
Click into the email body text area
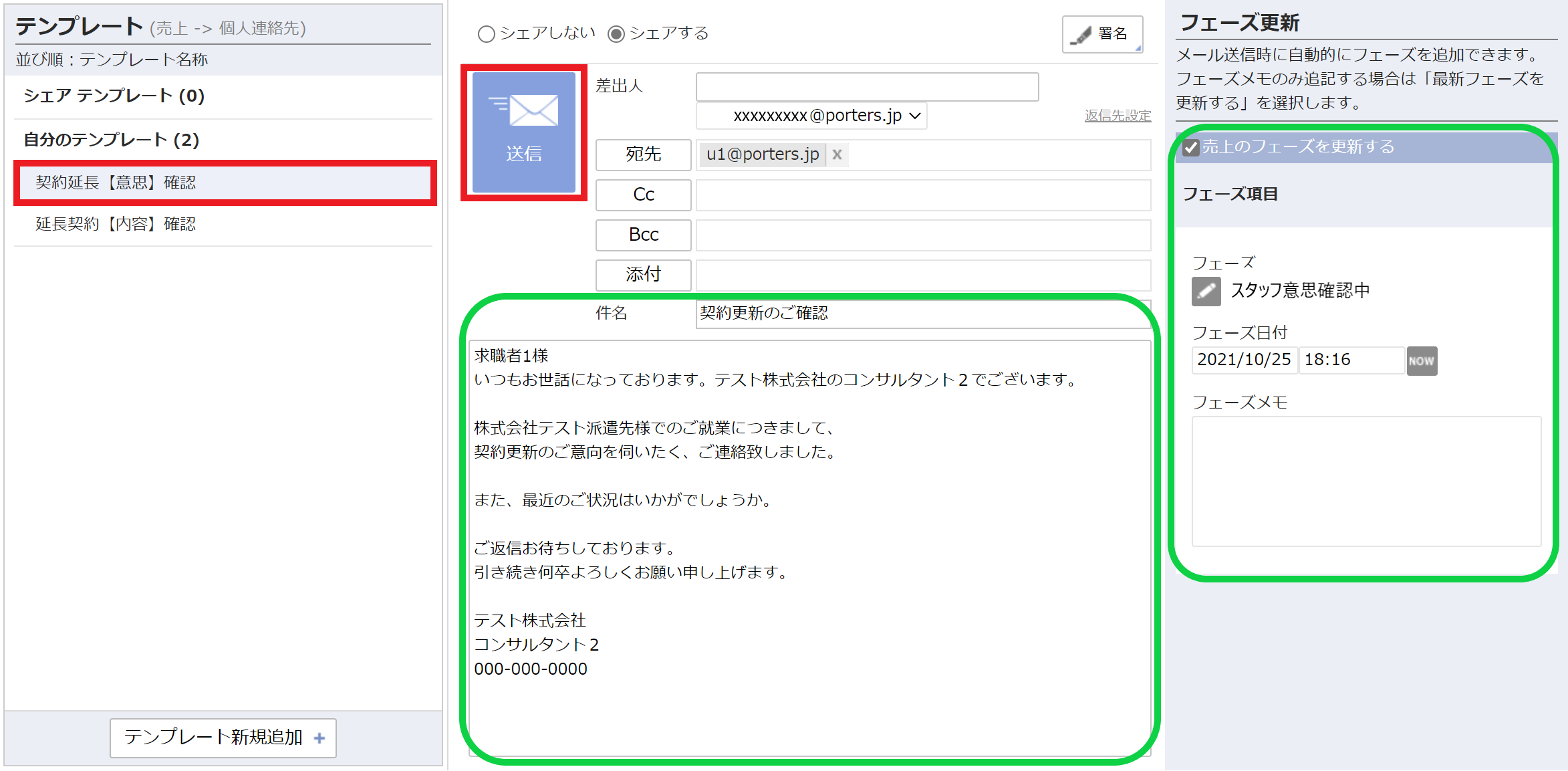click(810, 548)
